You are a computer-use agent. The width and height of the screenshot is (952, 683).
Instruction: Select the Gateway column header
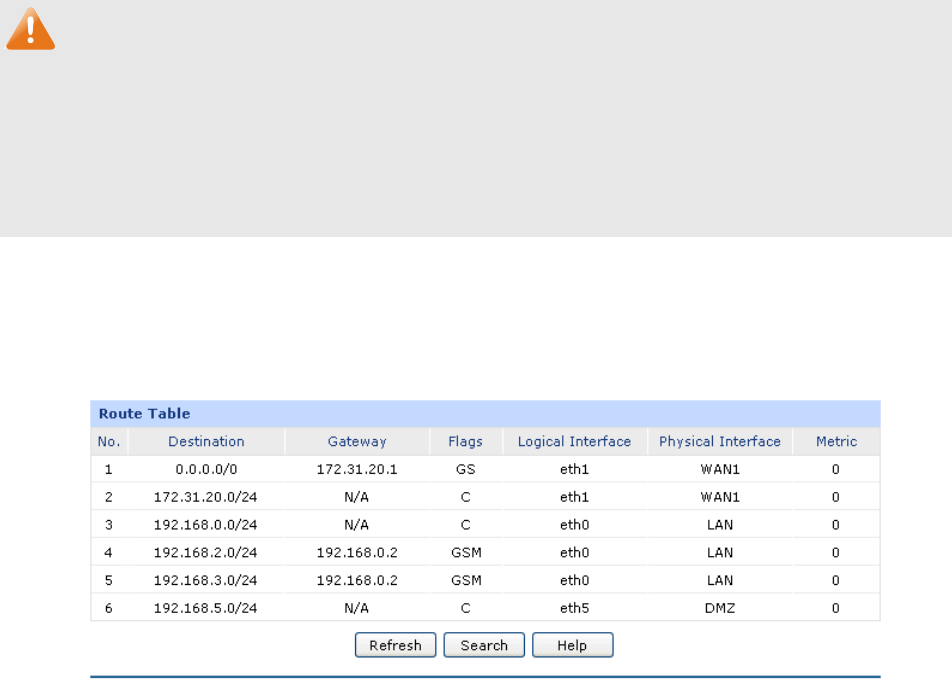coord(357,441)
